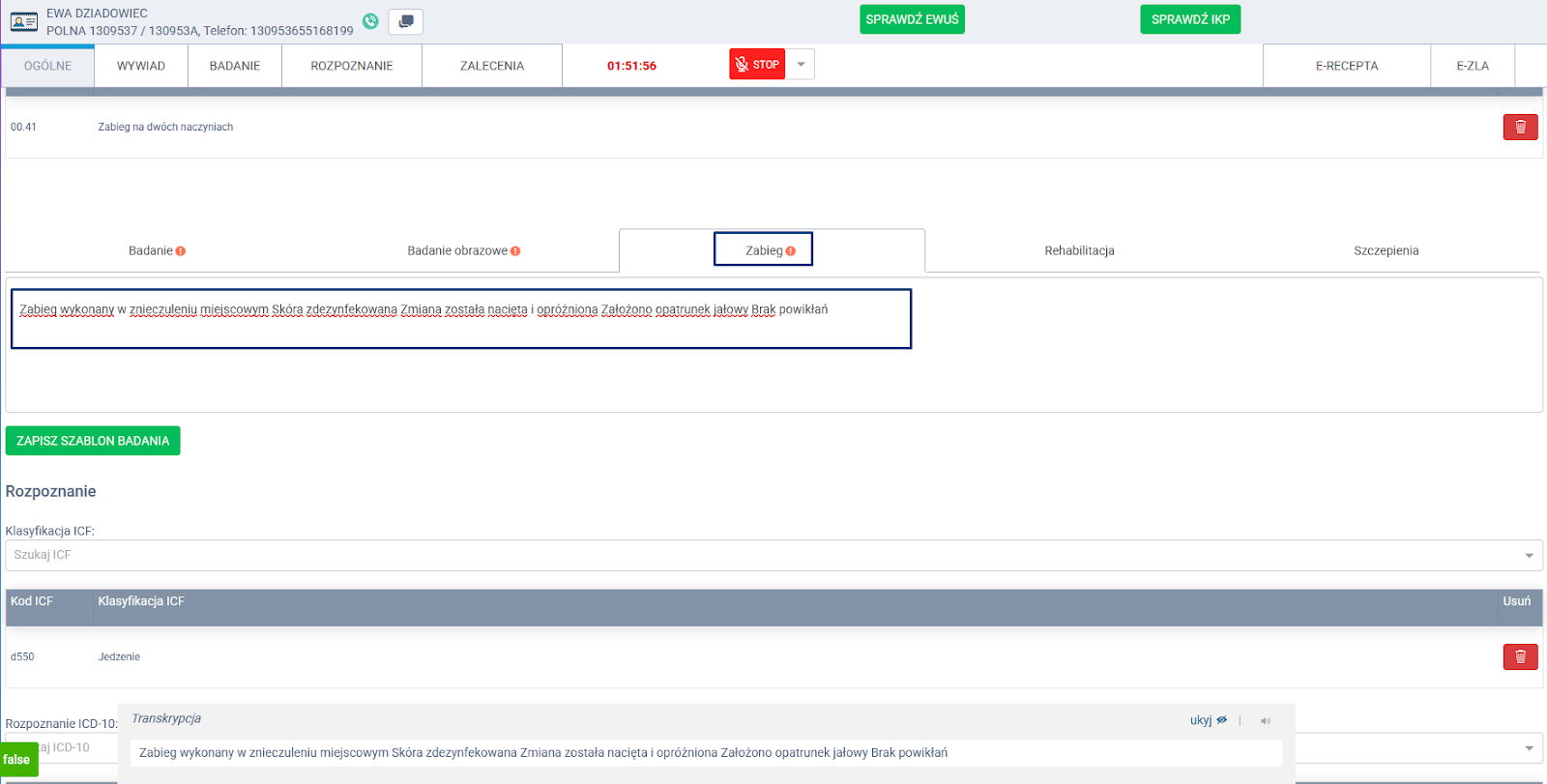Click the patient ID card icon
Viewport: 1547px width, 784px height.
coord(24,21)
